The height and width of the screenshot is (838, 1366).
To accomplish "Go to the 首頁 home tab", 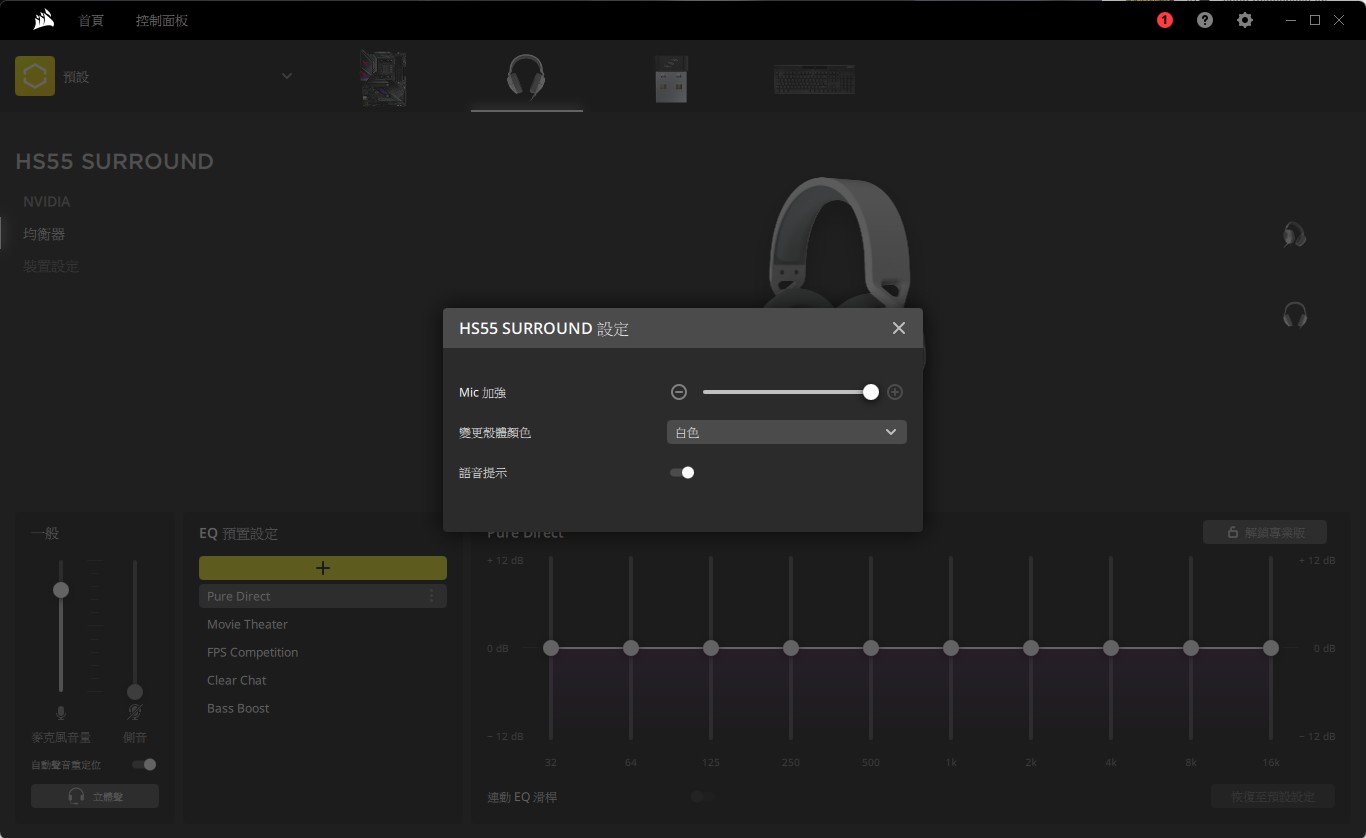I will 91,20.
